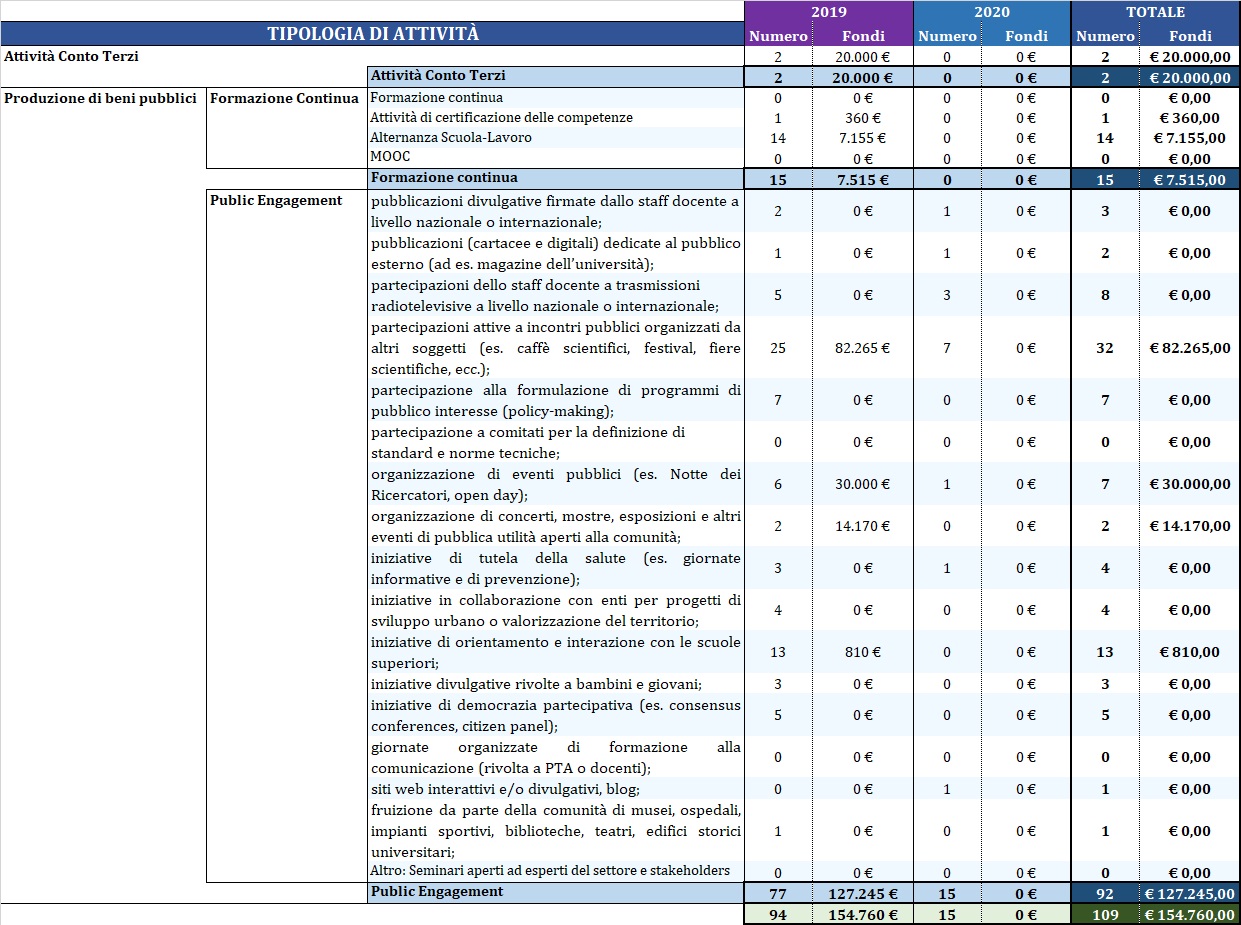Click the grand total number 109
Image resolution: width=1241 pixels, height=925 pixels.
(1105, 914)
